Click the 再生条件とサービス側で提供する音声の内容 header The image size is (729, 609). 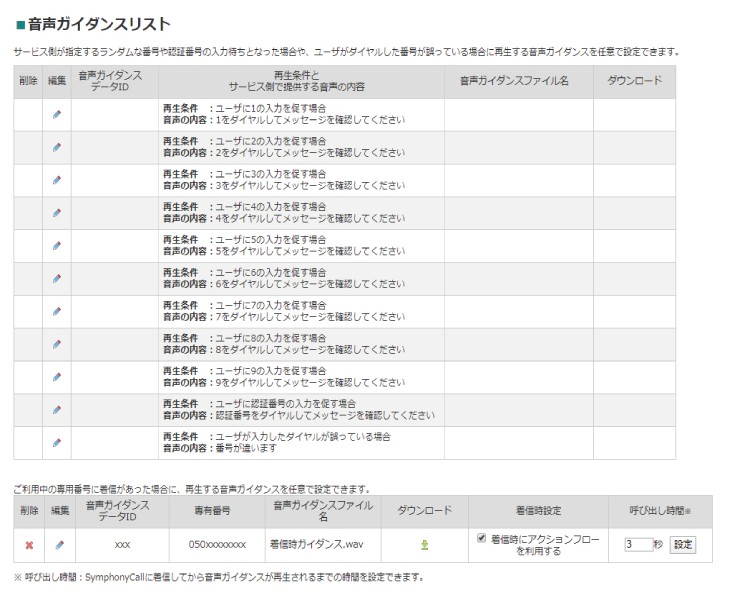pos(297,81)
